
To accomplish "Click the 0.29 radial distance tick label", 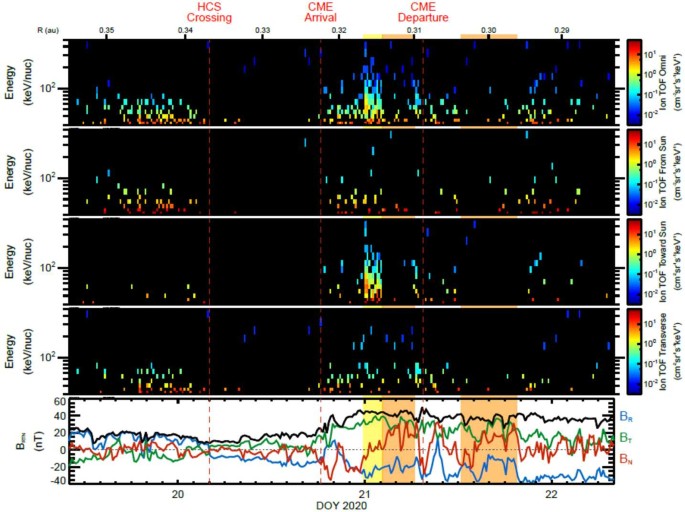I will 562,31.
